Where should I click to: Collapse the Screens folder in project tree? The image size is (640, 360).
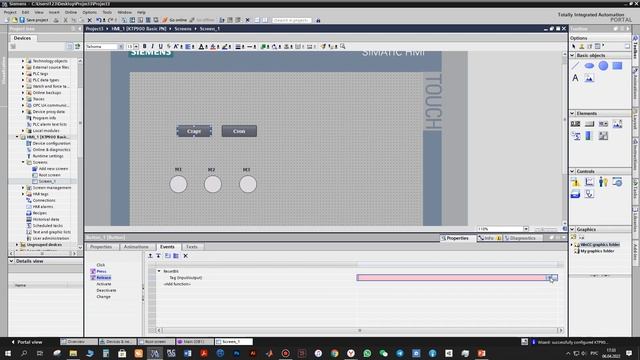(x=23, y=162)
